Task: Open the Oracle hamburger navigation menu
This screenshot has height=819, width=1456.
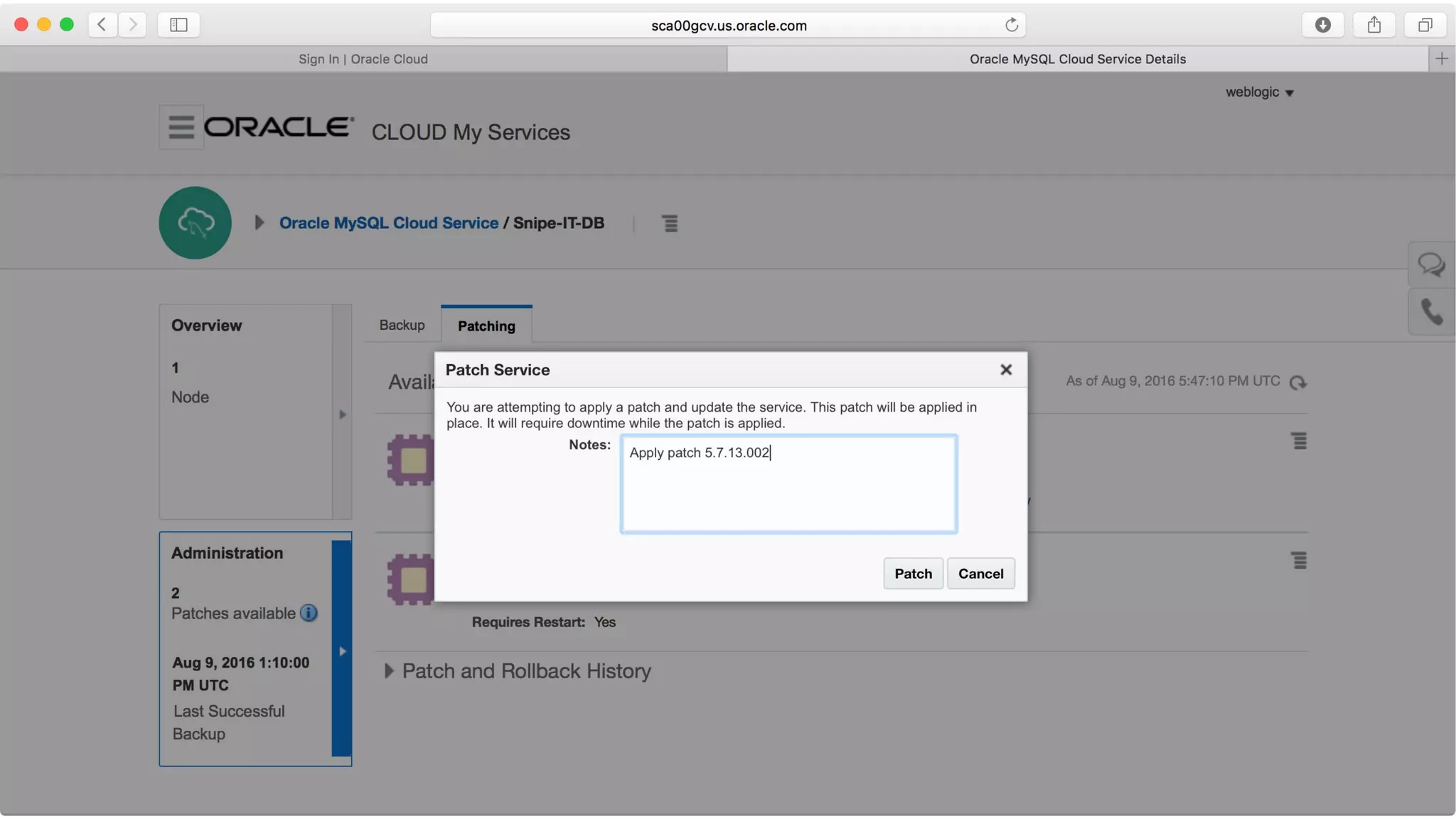Action: [x=181, y=127]
